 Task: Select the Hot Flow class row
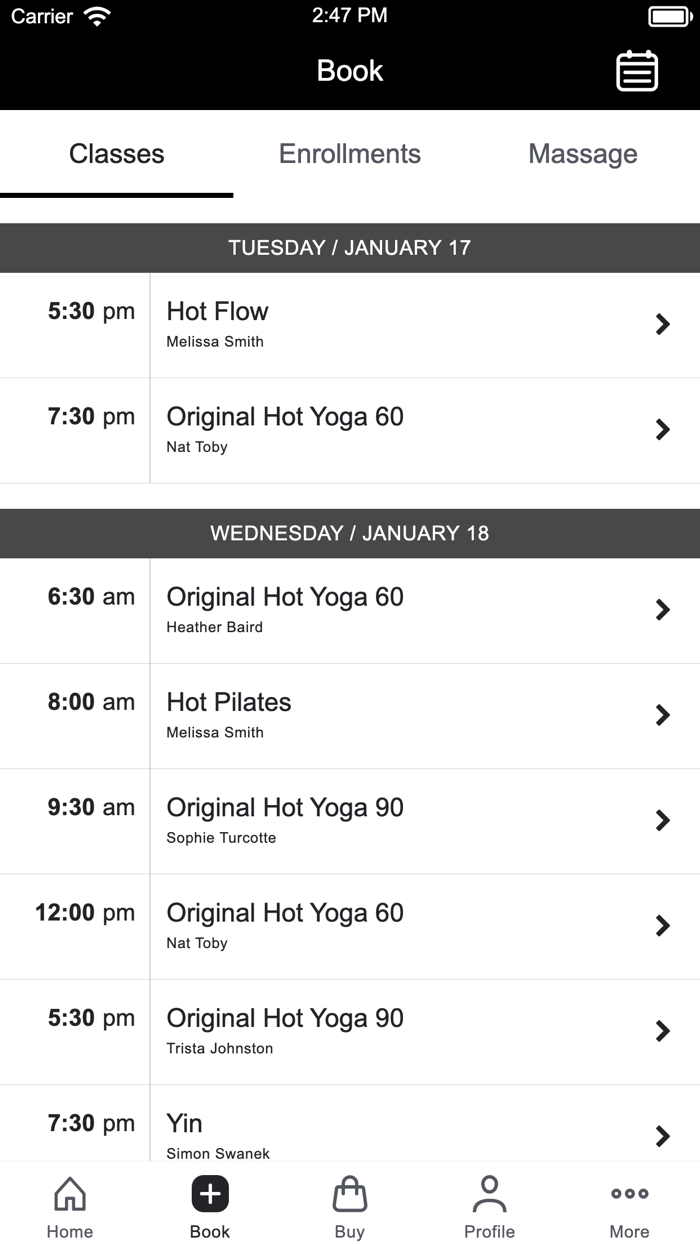pos(350,324)
